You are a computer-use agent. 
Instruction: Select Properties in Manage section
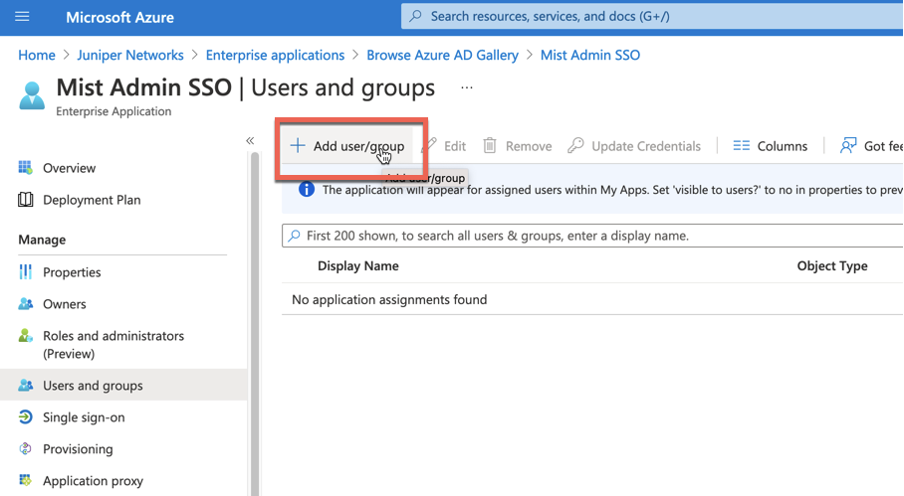click(71, 272)
